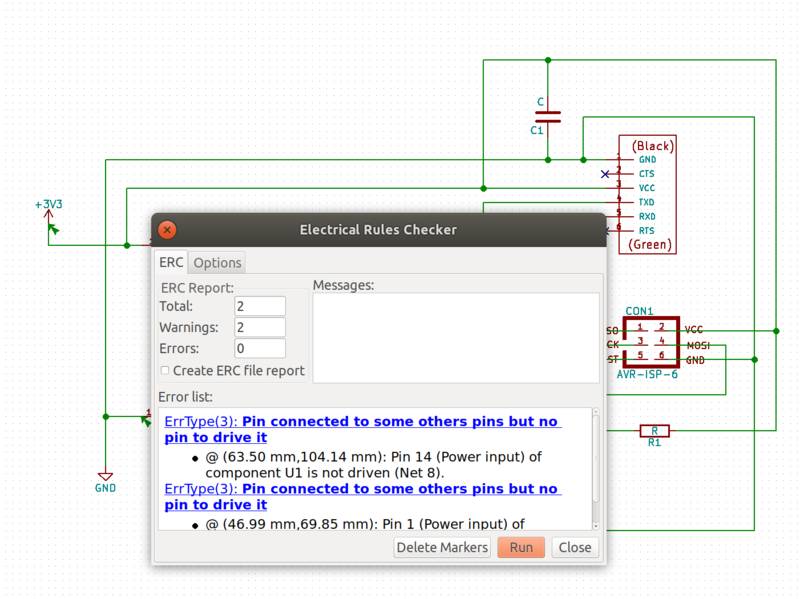Select the ERC tab
Screen dimensions: 800x599
pos(171,262)
